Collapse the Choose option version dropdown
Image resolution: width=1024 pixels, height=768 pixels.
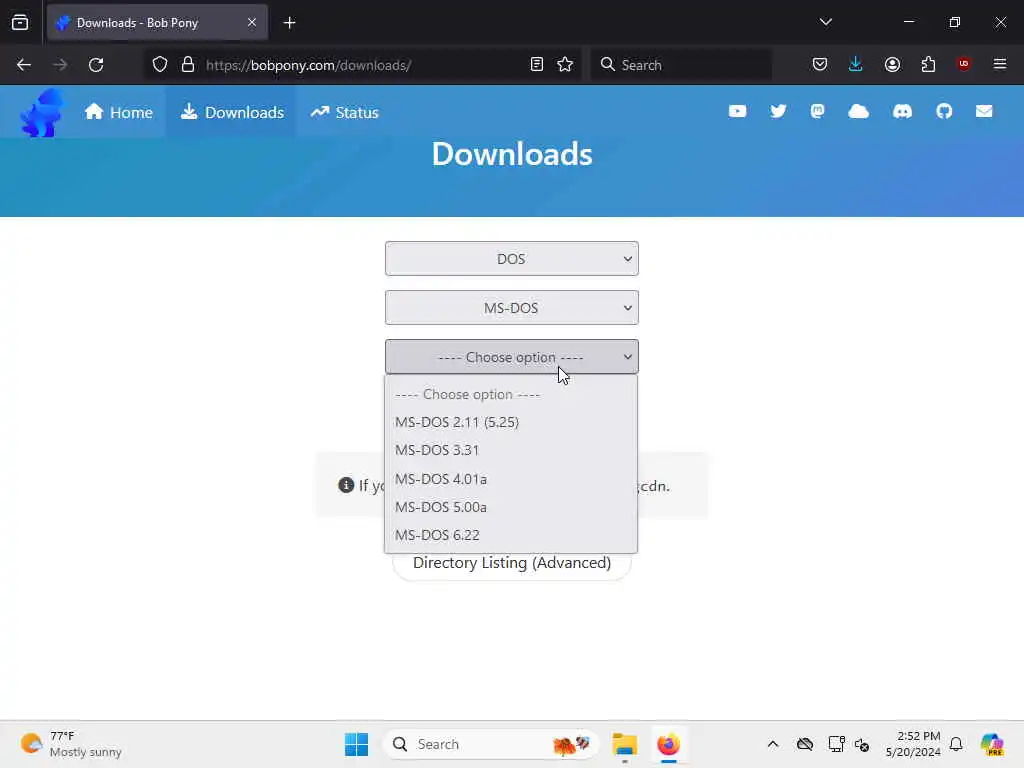[511, 357]
